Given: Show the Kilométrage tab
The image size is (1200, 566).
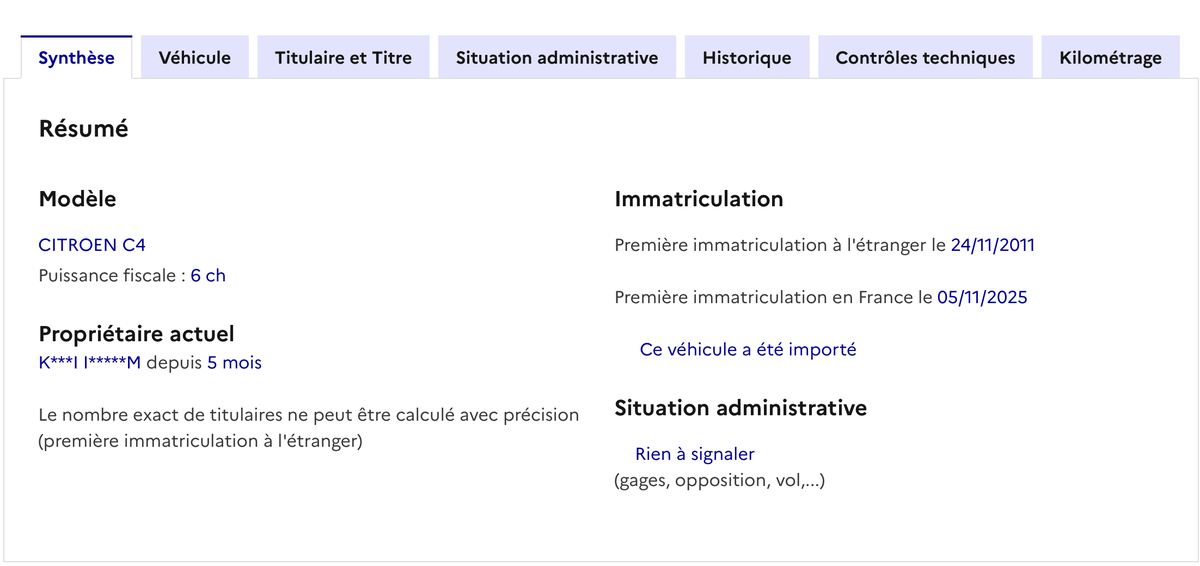Looking at the screenshot, I should click(x=1110, y=58).
